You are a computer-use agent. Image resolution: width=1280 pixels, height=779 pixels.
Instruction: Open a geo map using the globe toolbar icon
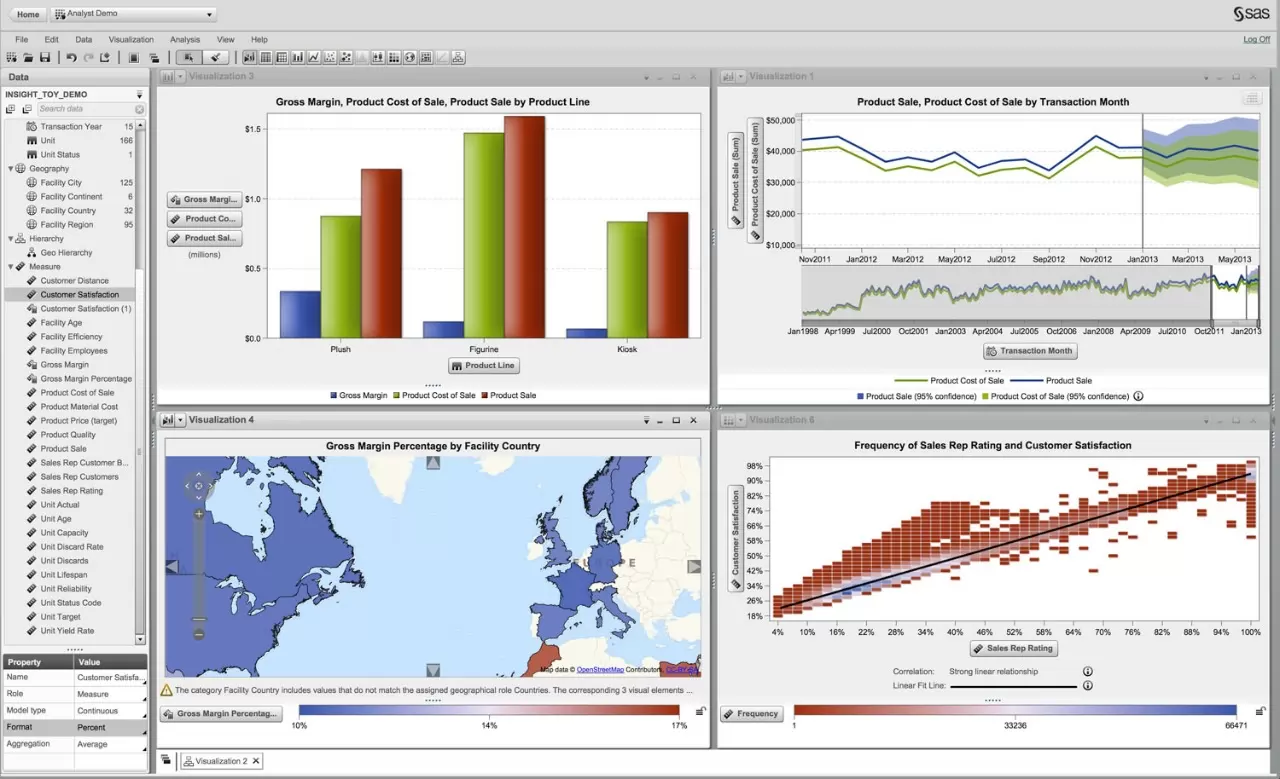pyautogui.click(x=411, y=57)
